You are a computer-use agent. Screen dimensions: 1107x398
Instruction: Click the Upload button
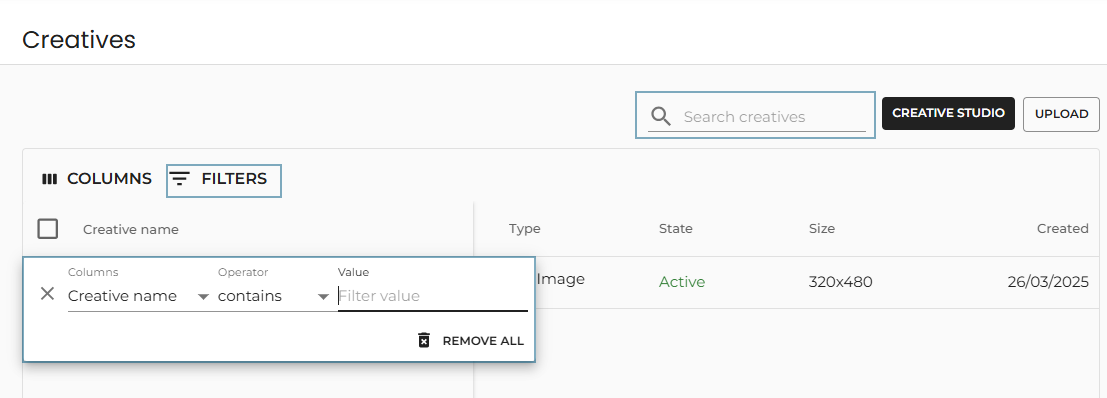point(1061,114)
